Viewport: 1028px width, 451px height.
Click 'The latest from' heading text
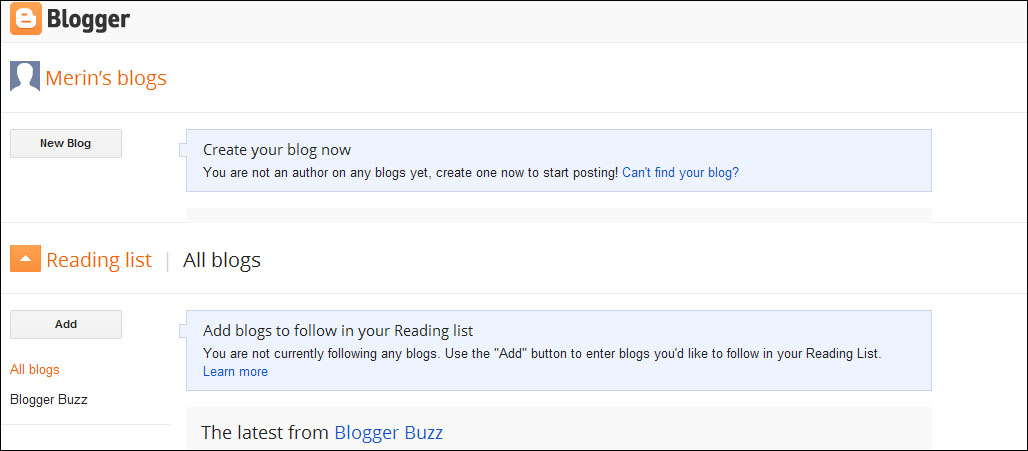tap(266, 433)
